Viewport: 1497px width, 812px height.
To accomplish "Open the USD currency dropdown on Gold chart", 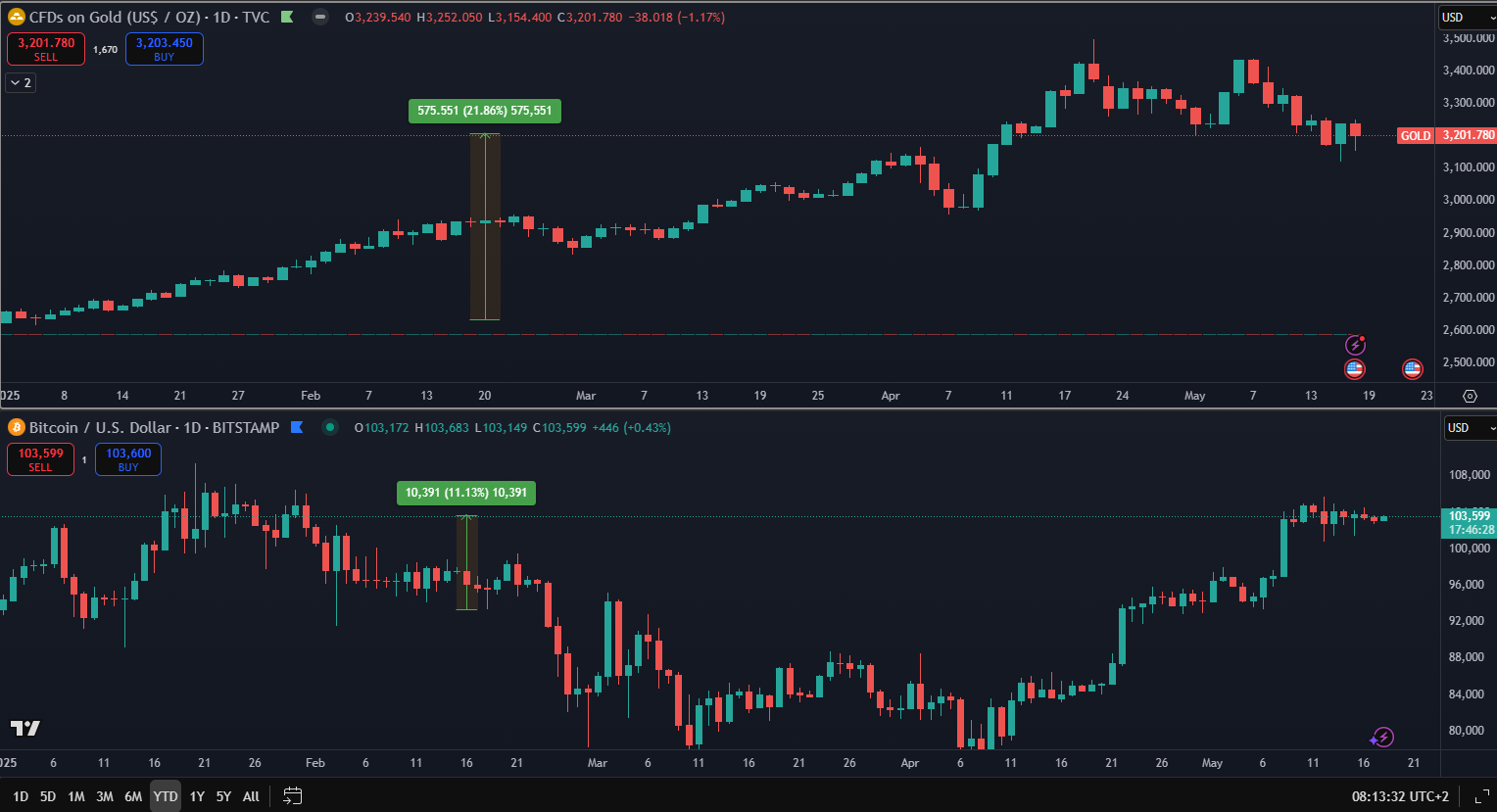I will tap(1468, 17).
